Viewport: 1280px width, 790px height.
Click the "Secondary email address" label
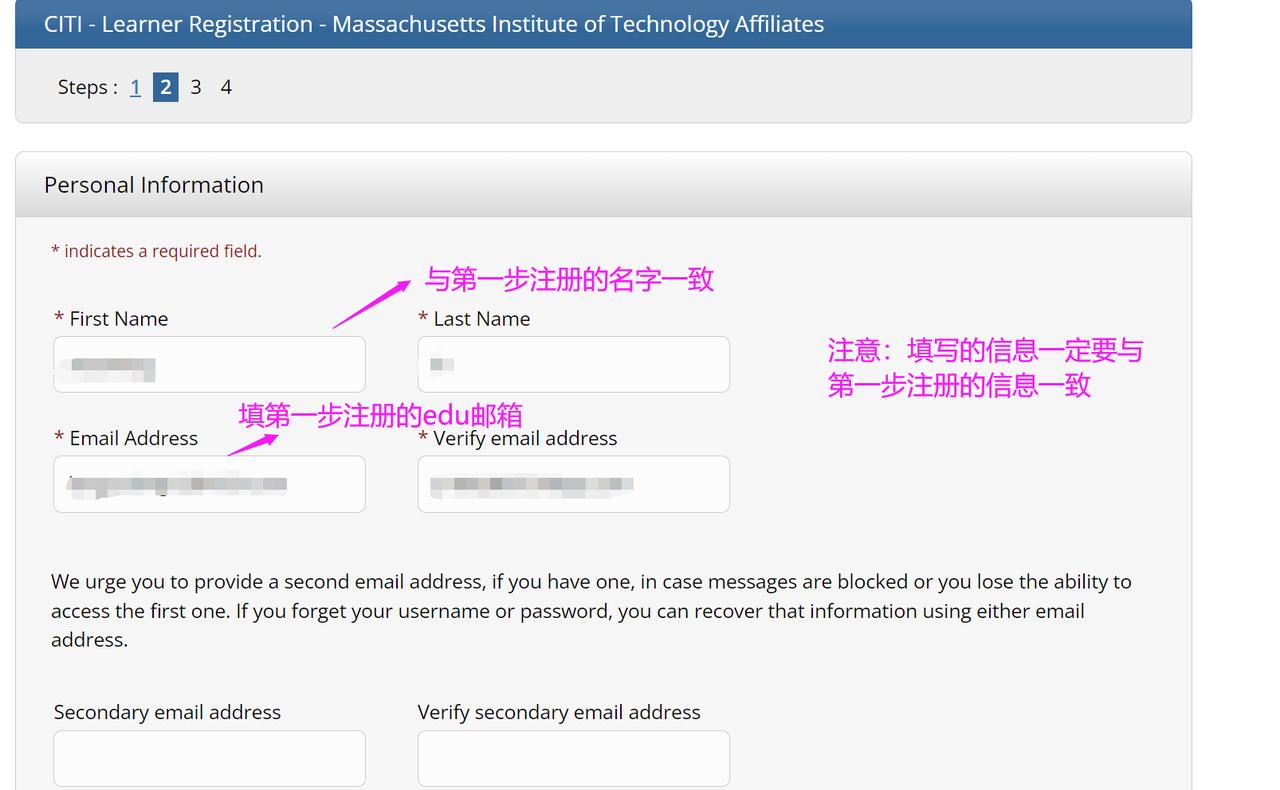(167, 712)
